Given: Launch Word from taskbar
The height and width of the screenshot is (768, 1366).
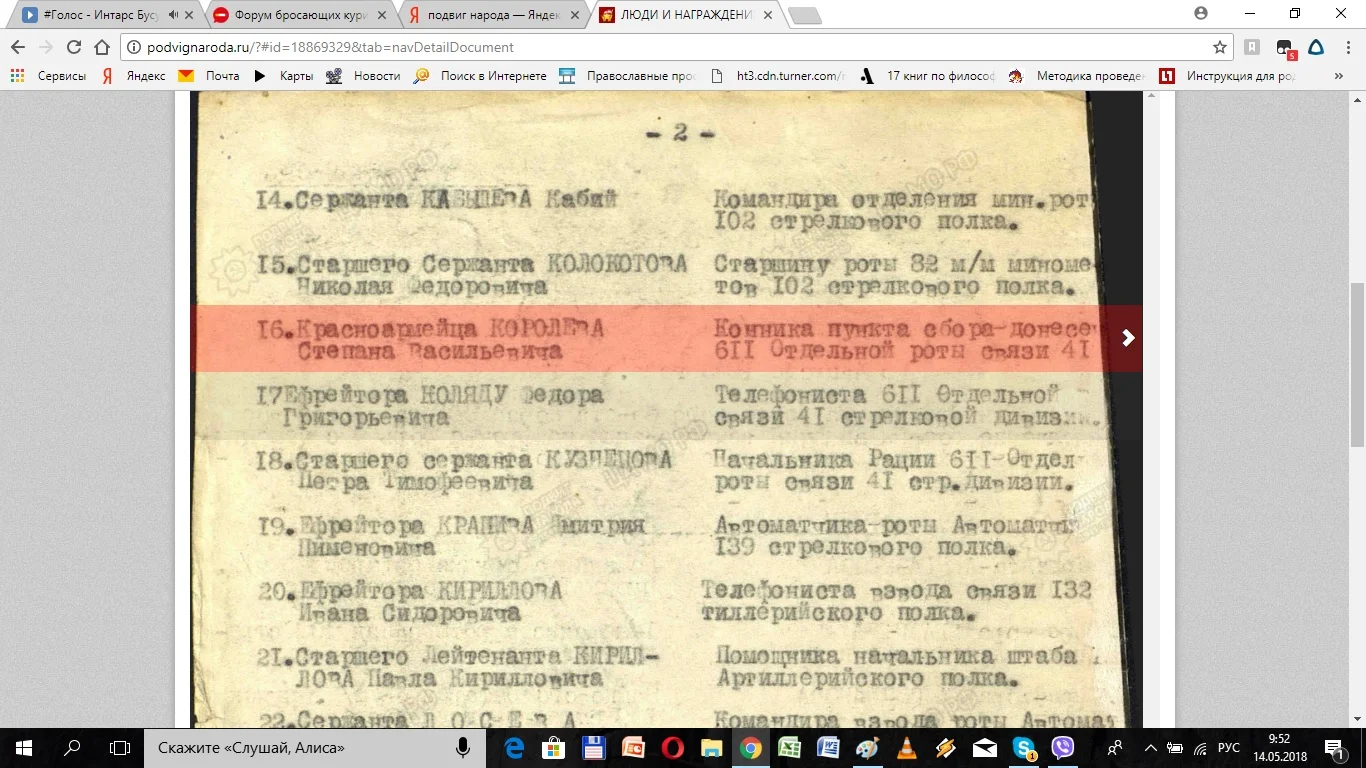Looking at the screenshot, I should click(829, 748).
